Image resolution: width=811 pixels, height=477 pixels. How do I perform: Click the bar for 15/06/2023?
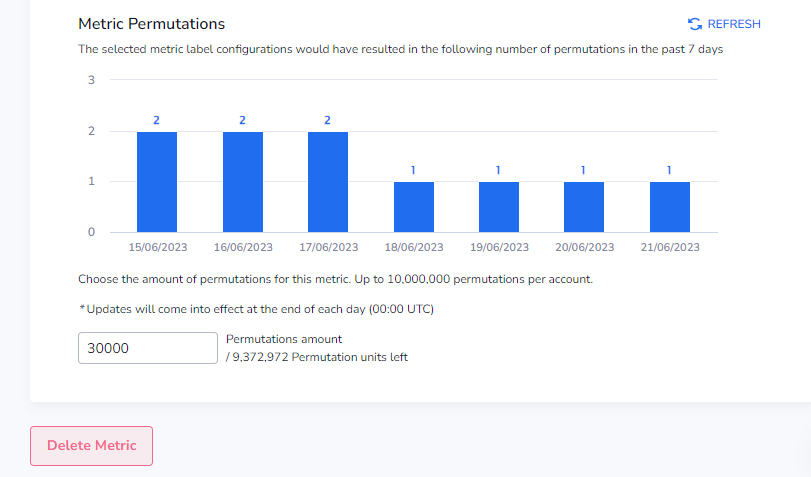tap(157, 182)
